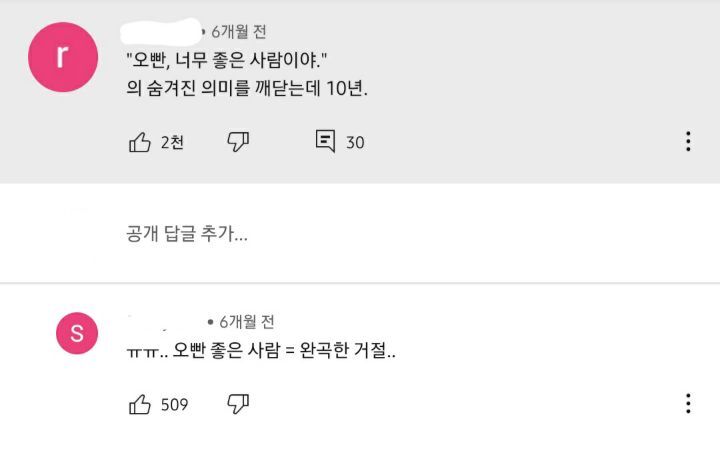Dislike the top comment by r
The height and width of the screenshot is (455, 720).
pyautogui.click(x=238, y=142)
